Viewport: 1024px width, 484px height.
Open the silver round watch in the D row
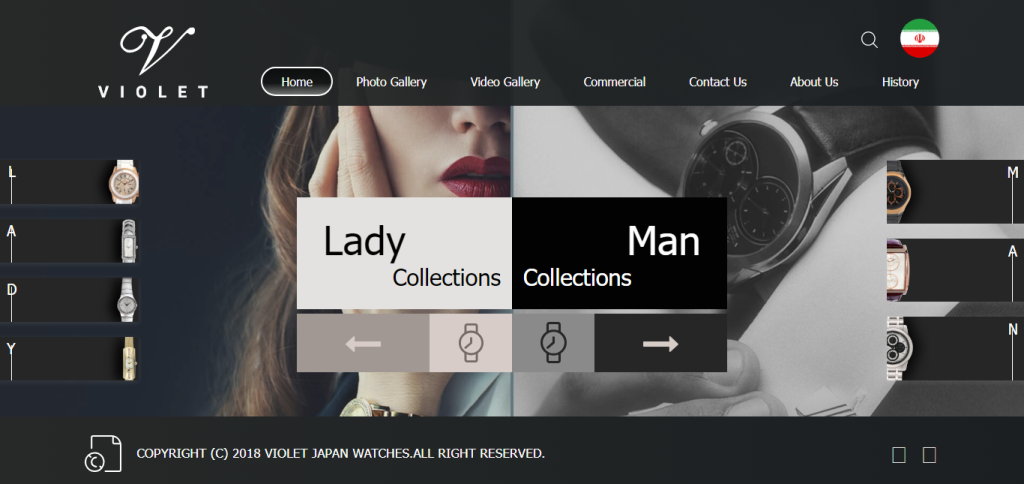pyautogui.click(x=127, y=300)
